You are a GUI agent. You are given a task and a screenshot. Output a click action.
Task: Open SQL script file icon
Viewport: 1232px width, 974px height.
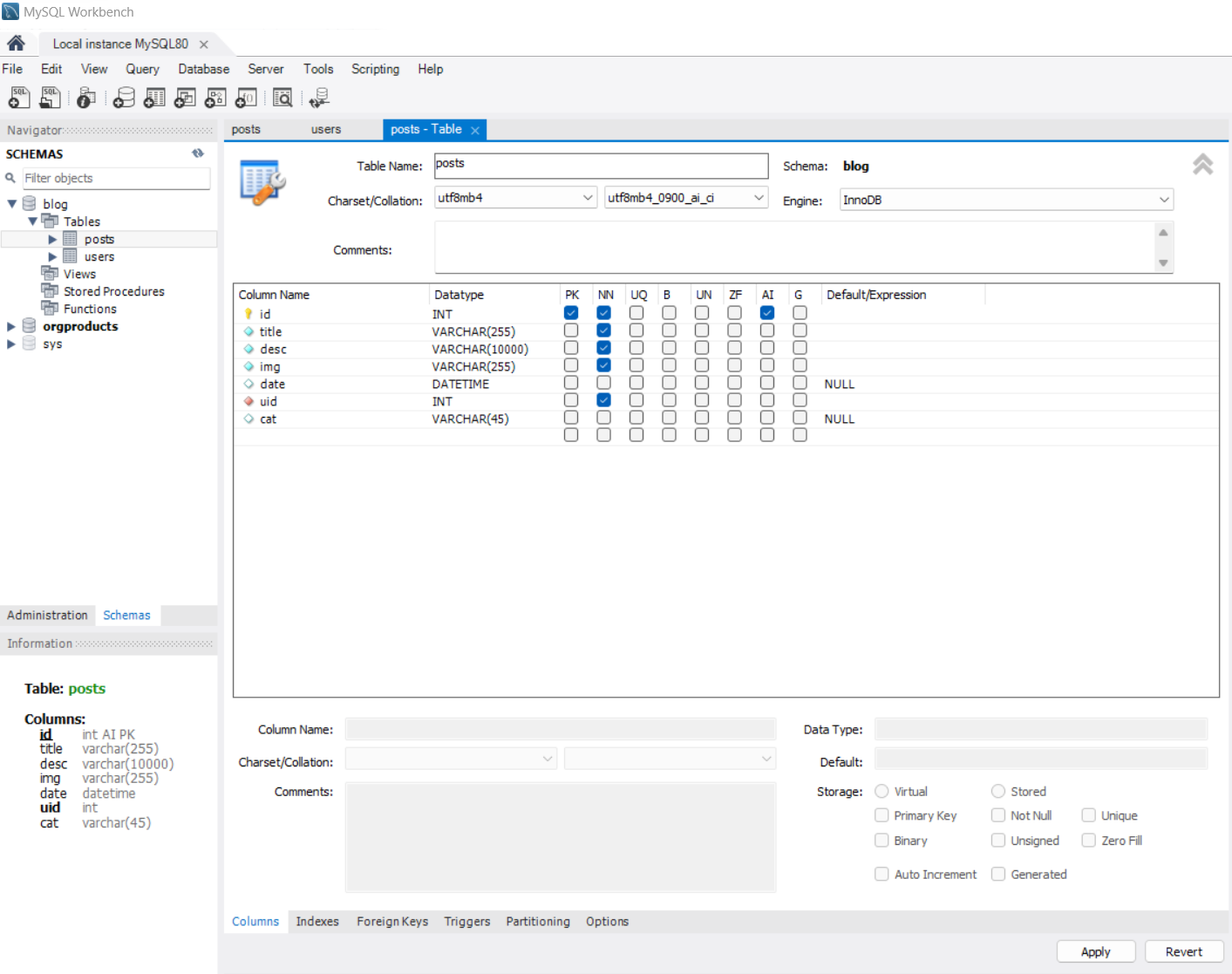51,98
